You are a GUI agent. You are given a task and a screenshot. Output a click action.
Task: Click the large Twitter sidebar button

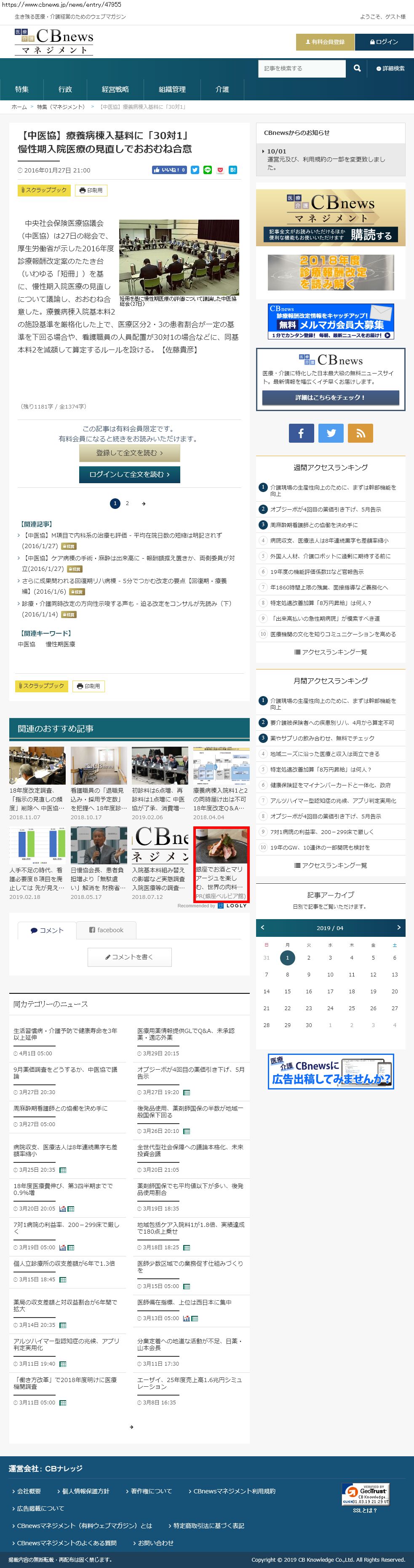(x=331, y=433)
